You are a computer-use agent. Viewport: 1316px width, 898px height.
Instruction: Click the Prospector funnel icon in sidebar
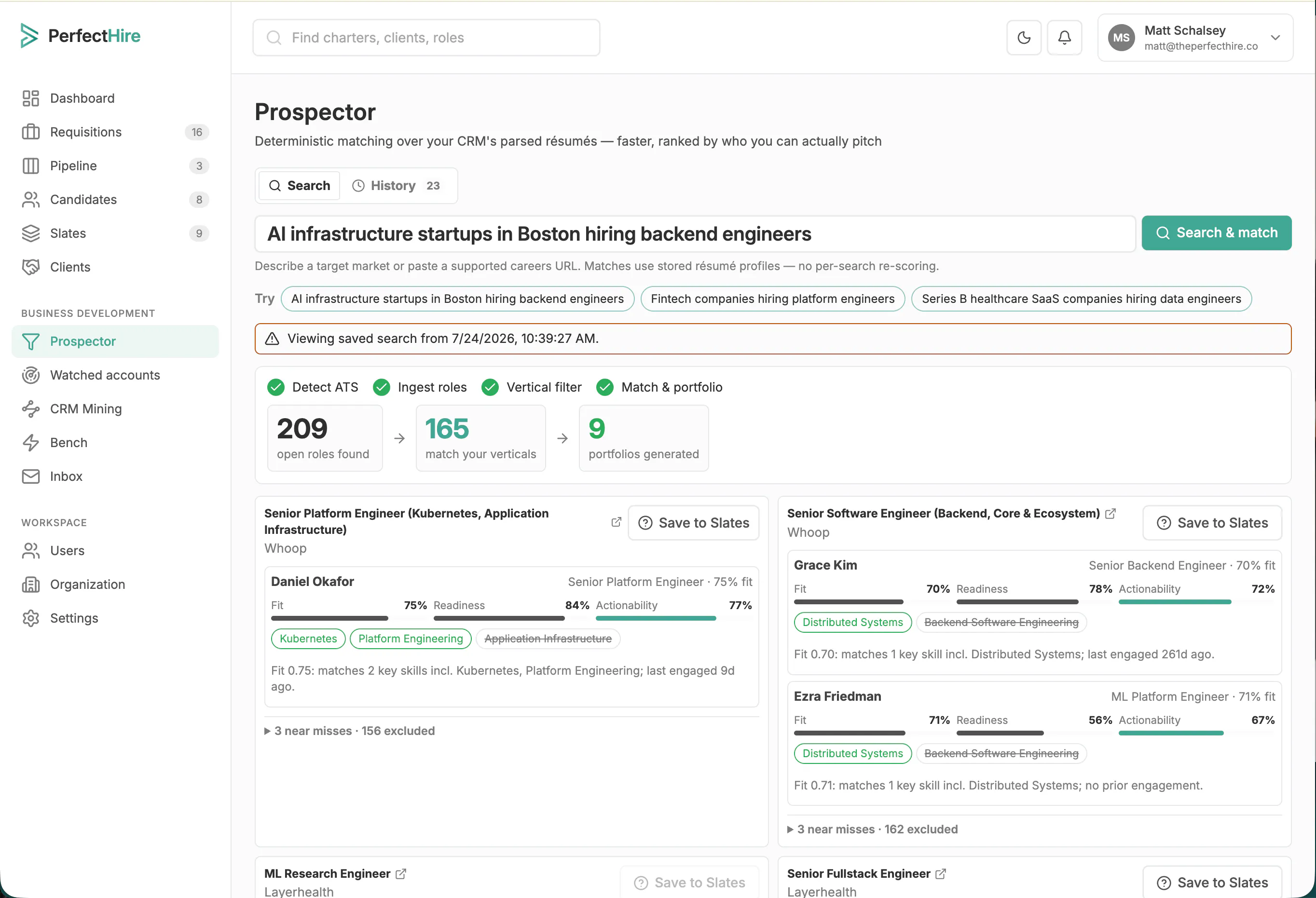(x=30, y=341)
